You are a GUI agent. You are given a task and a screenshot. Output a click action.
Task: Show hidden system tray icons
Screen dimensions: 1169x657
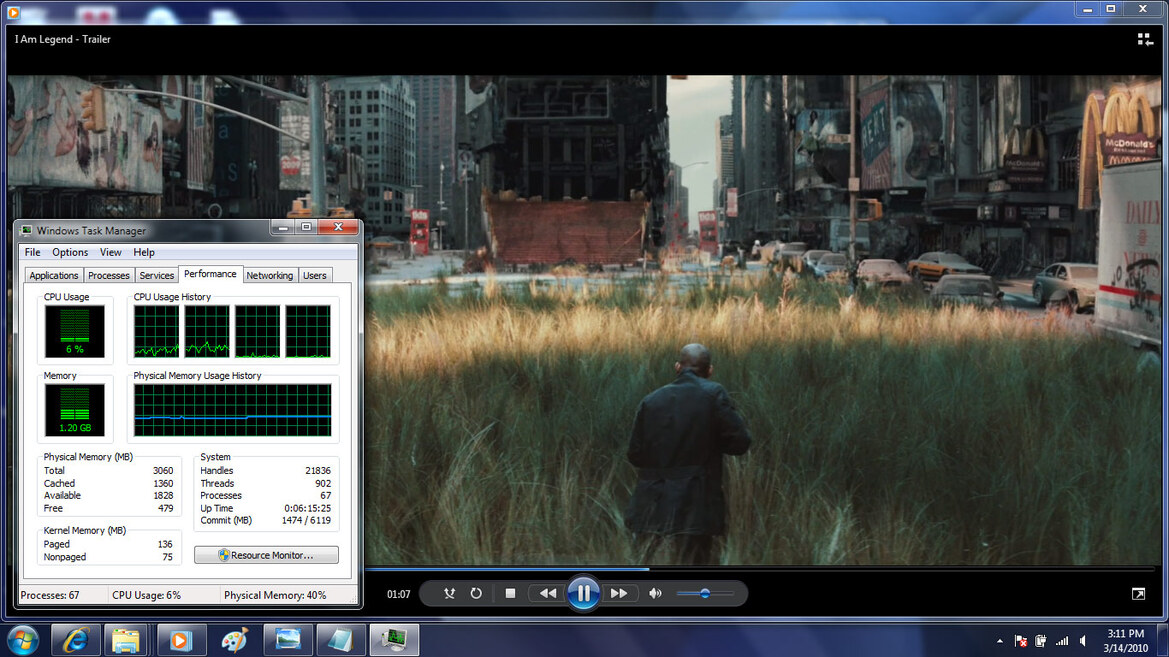coord(1000,641)
